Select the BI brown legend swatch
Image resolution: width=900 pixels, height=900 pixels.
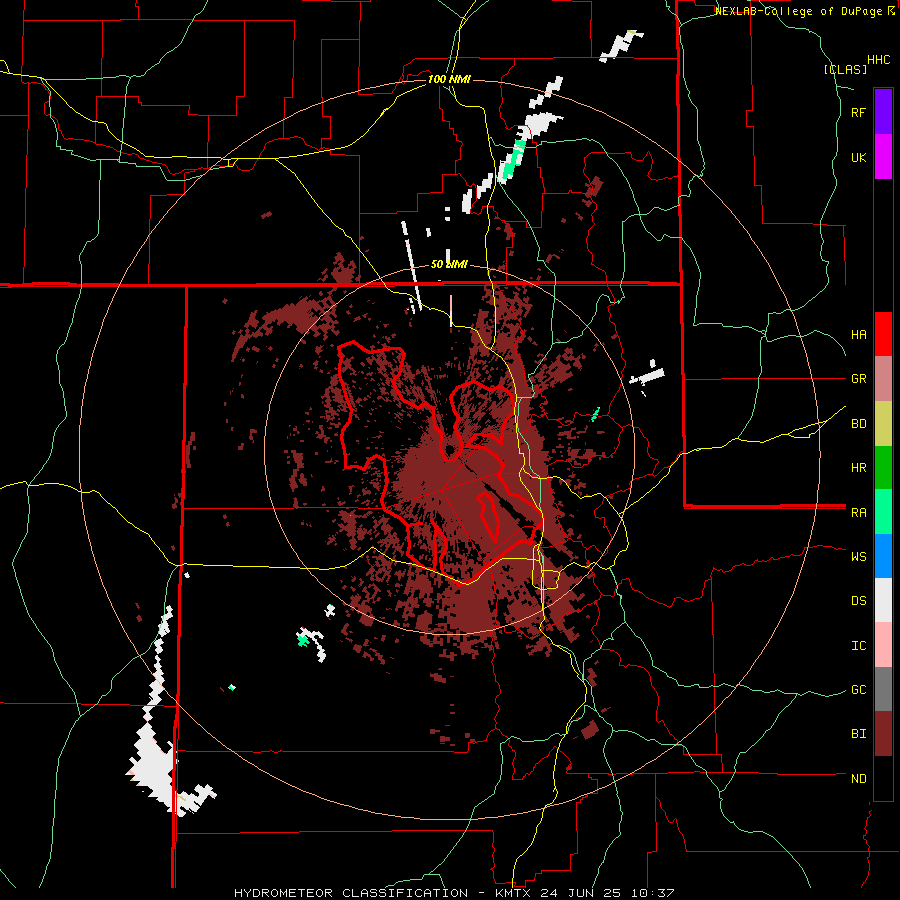point(883,734)
